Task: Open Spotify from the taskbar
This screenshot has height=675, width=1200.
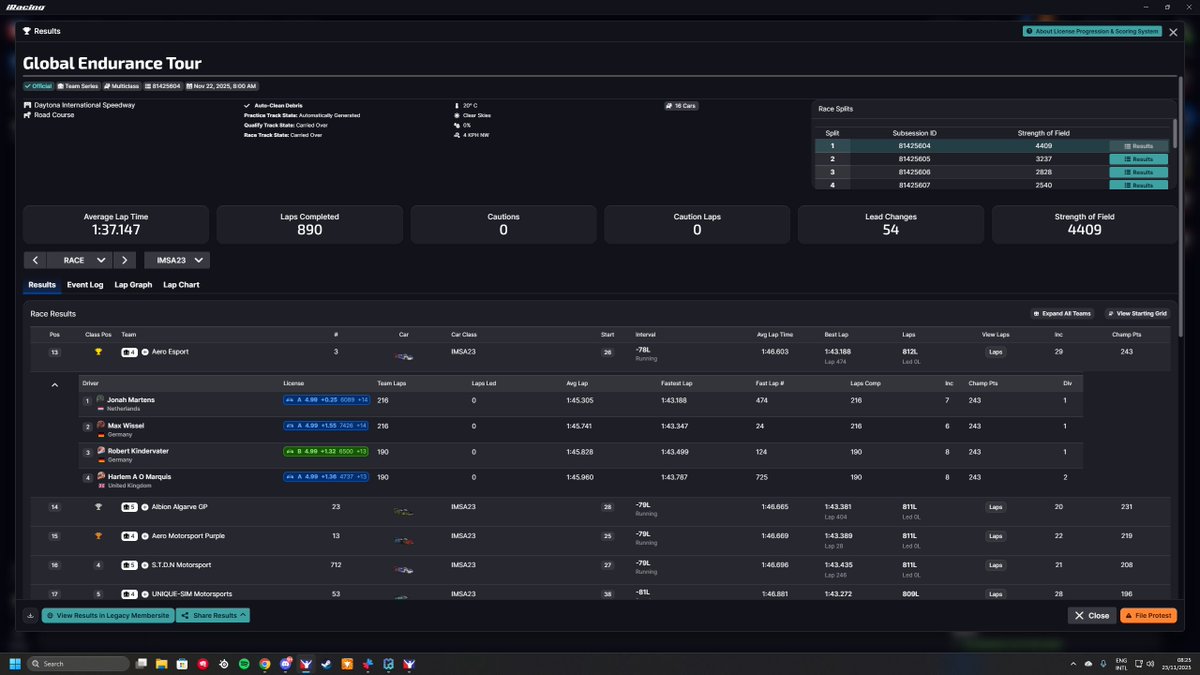Action: 244,663
